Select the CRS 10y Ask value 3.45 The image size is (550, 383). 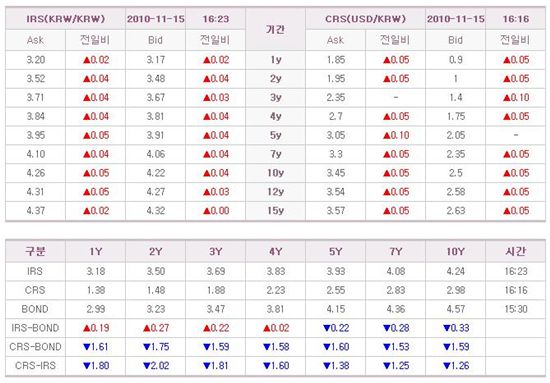coord(336,173)
